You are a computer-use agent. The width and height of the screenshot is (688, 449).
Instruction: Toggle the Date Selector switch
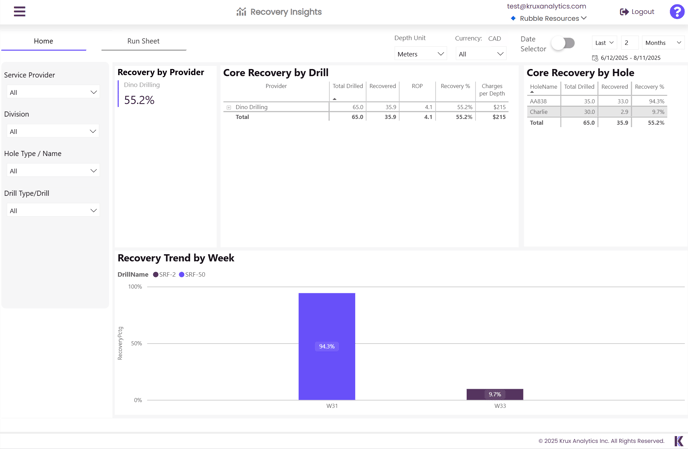coord(564,43)
